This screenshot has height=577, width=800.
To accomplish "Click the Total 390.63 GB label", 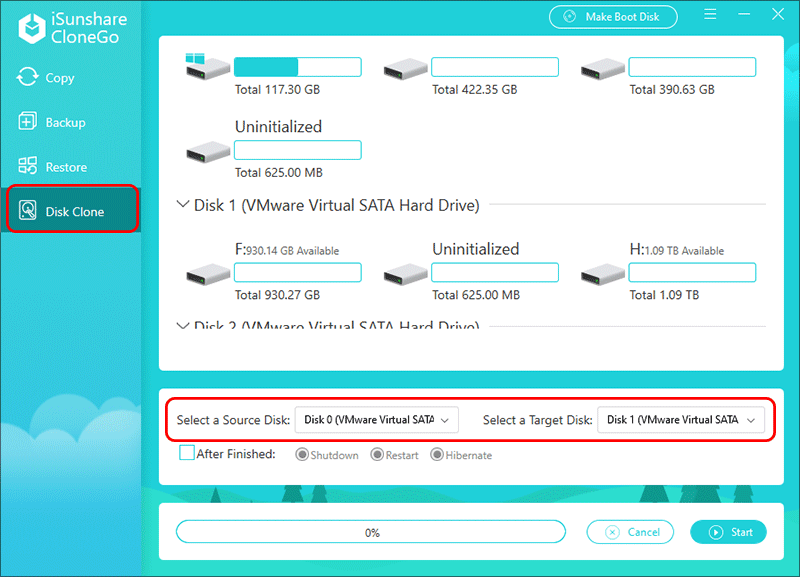I will coord(672,90).
